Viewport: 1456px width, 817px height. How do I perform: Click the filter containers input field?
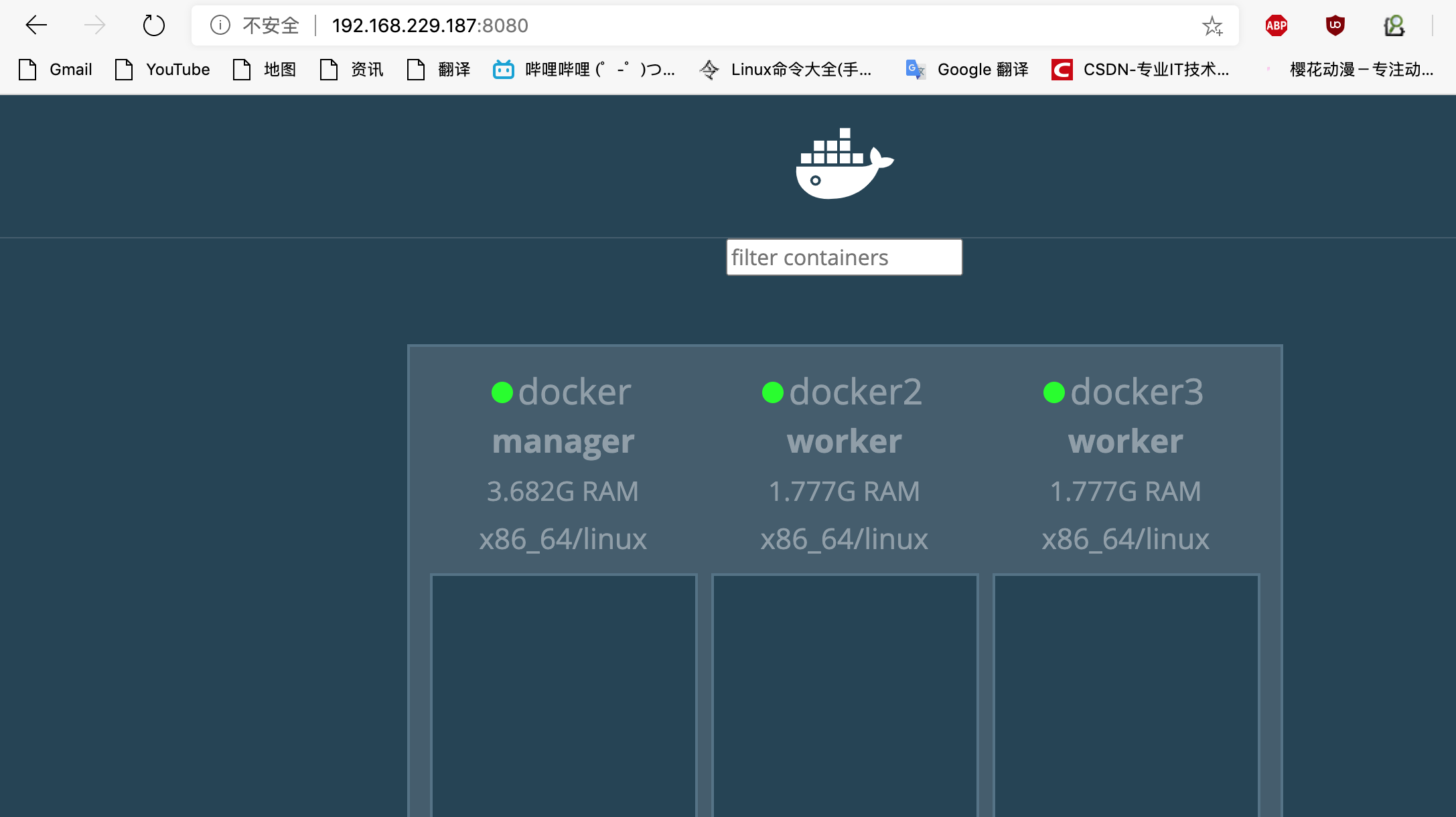(844, 257)
